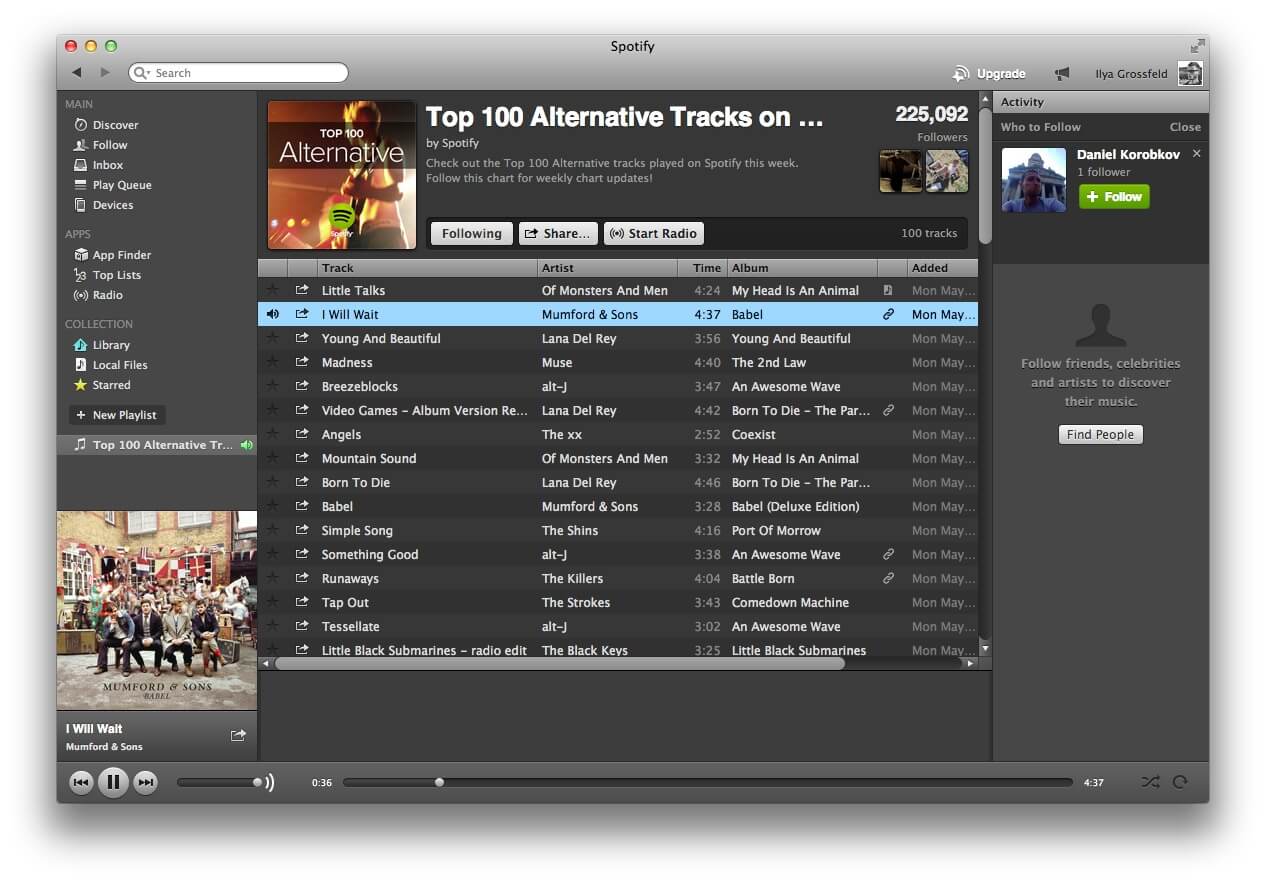This screenshot has width=1266, height=882.
Task: Open the megaphone notifications icon
Action: (1062, 74)
